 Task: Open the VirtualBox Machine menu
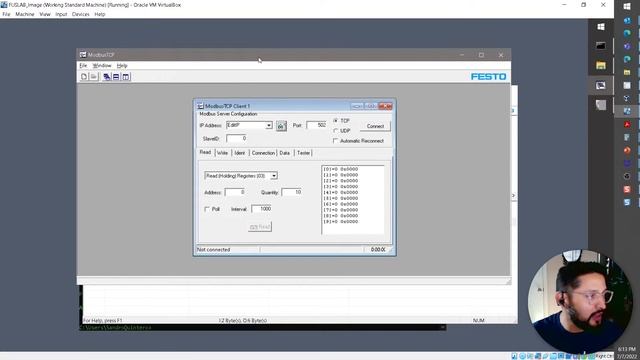(25, 14)
